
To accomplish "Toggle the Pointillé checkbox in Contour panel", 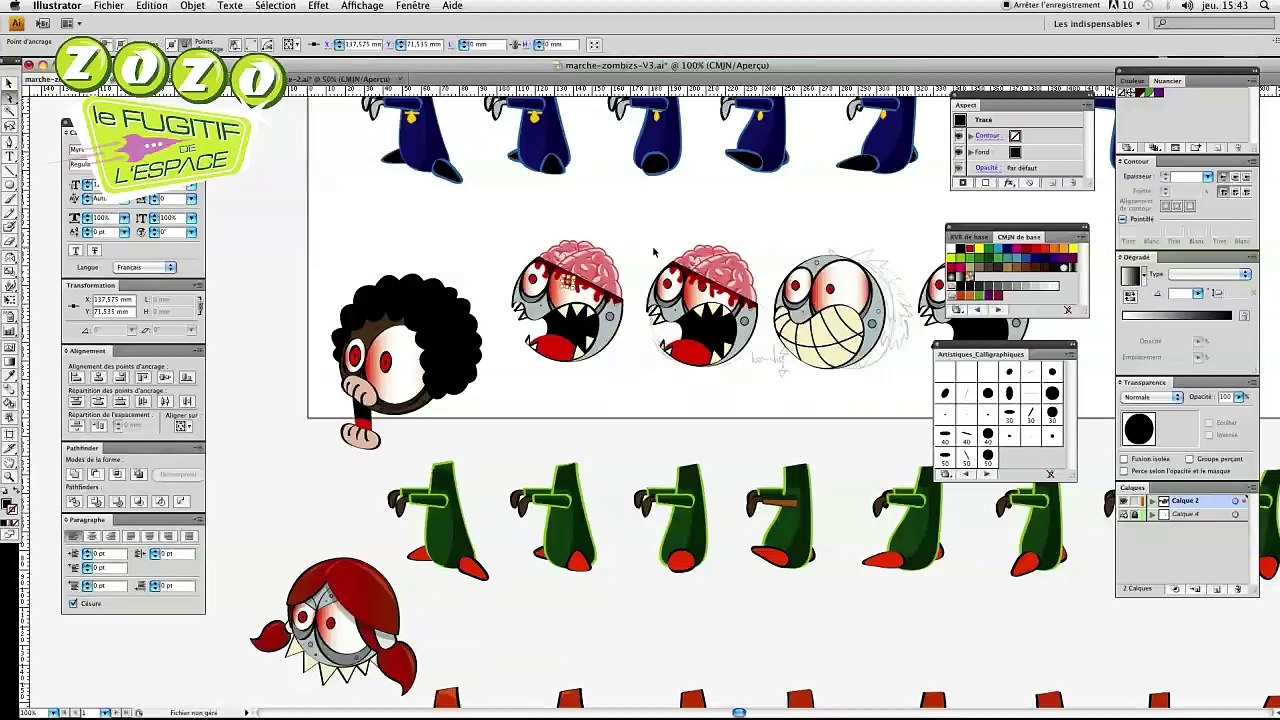I will tap(1122, 219).
